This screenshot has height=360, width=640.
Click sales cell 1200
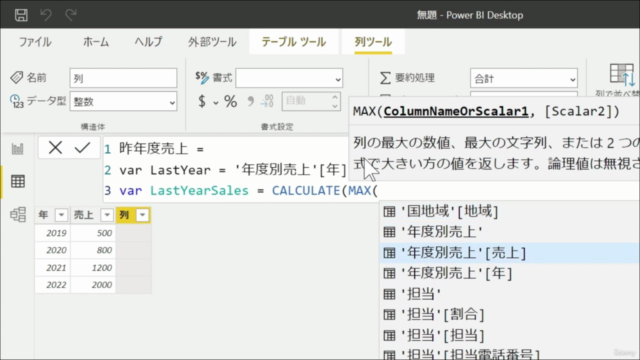click(x=93, y=268)
